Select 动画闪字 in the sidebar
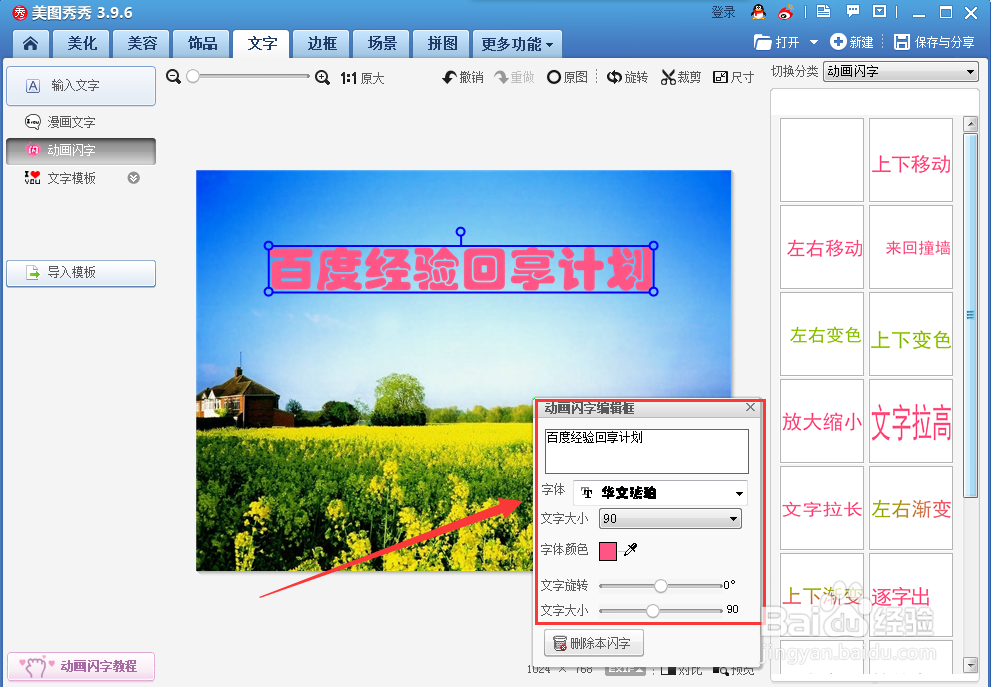Viewport: 991px width, 687px height. pos(81,150)
